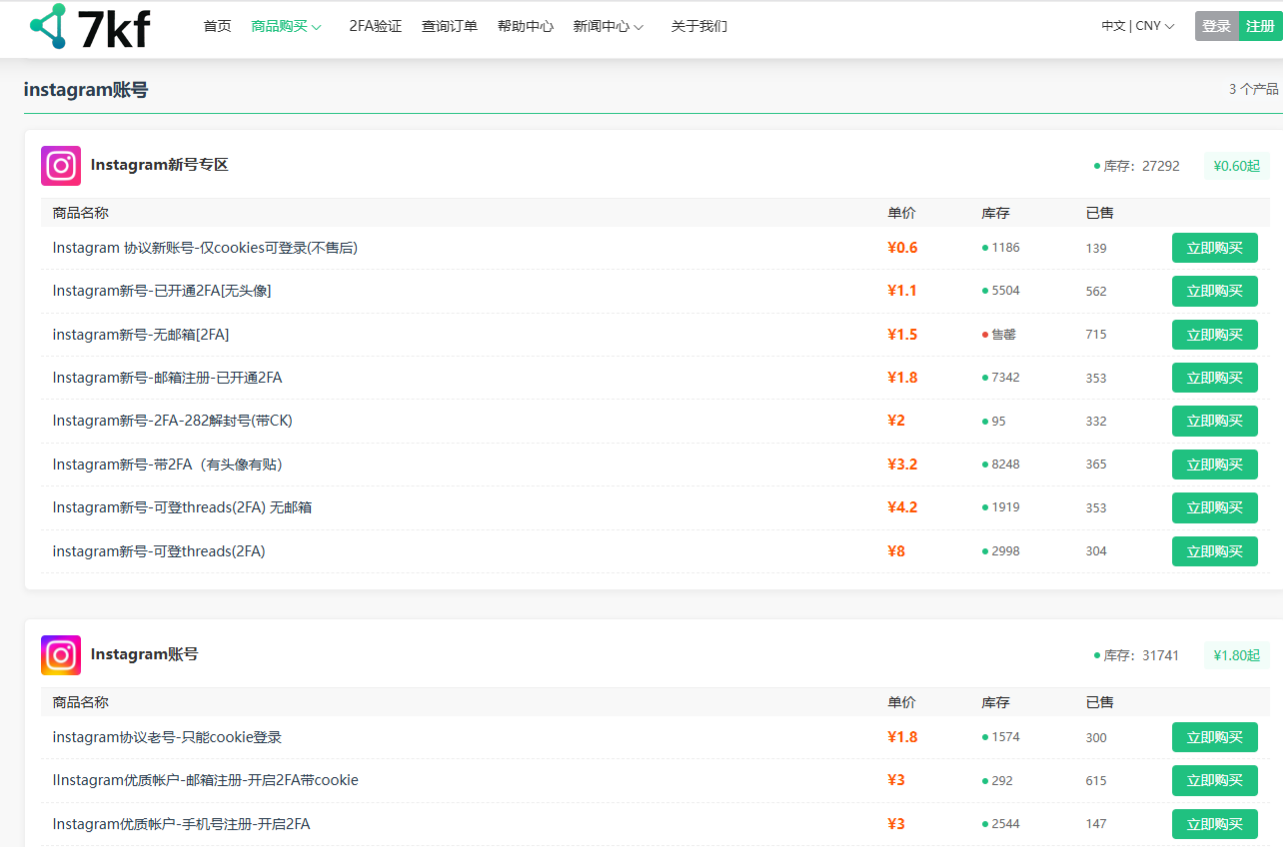Click the instagram账号 page heading
This screenshot has height=847, width=1283.
(86, 90)
